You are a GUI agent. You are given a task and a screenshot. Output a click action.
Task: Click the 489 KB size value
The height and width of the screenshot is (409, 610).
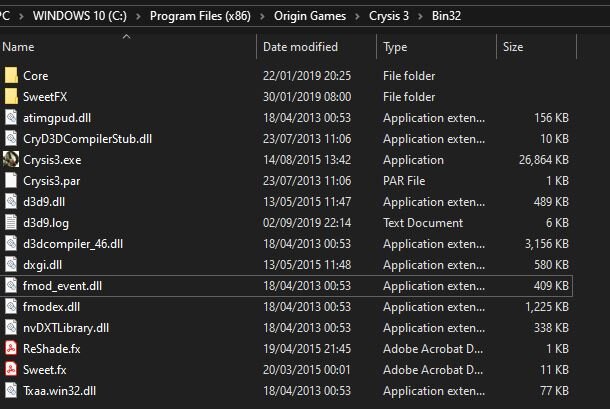click(x=551, y=202)
